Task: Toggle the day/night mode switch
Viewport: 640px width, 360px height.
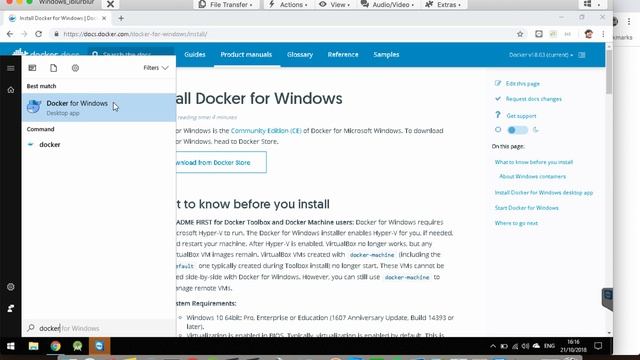Action: click(517, 130)
